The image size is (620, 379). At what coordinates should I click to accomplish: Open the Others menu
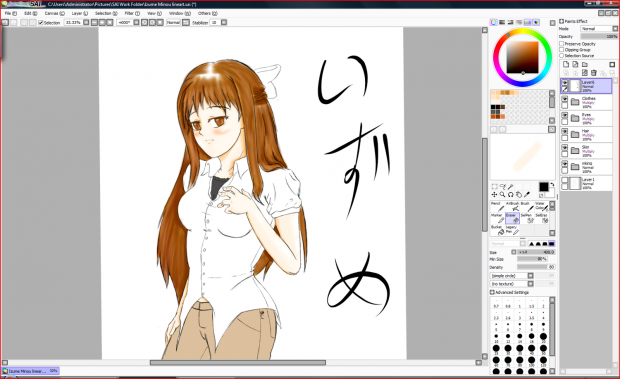(207, 13)
